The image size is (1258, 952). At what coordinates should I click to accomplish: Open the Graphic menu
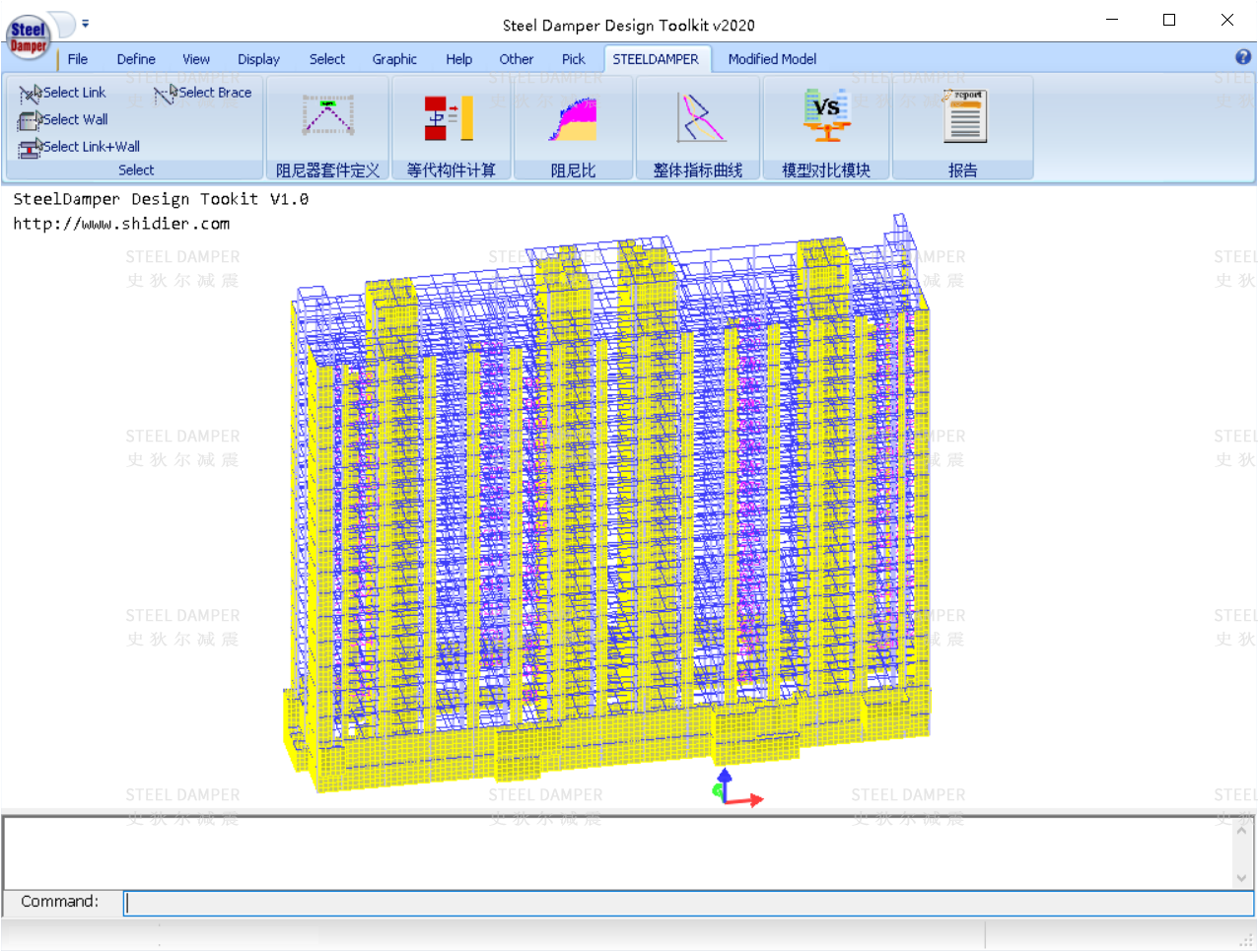[x=394, y=59]
